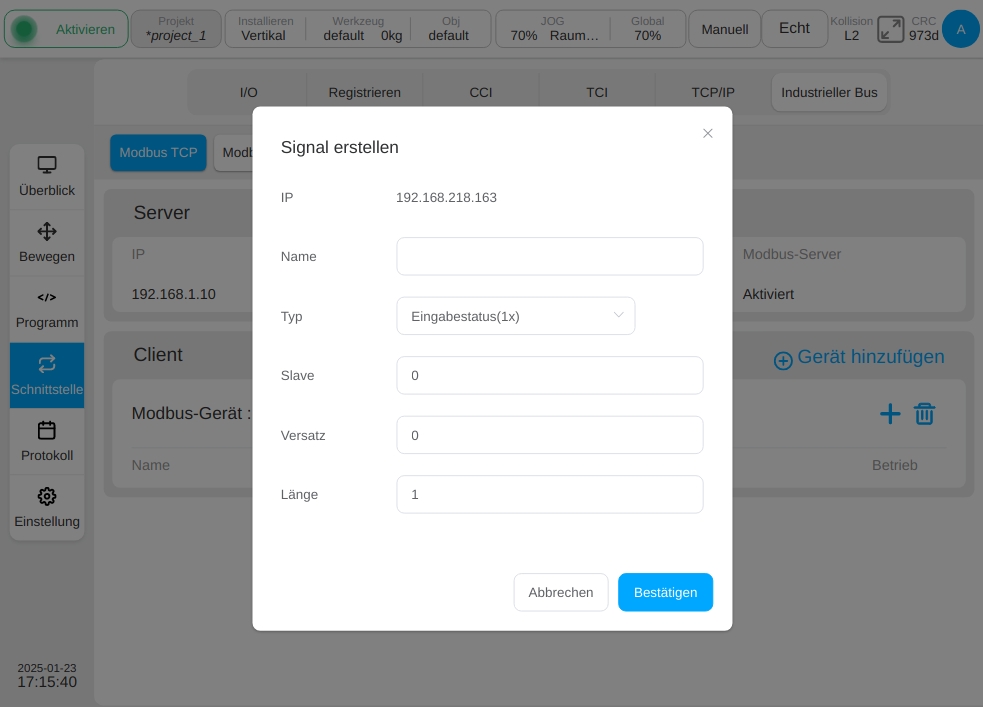
Task: Click the Echt mode button
Action: (794, 29)
